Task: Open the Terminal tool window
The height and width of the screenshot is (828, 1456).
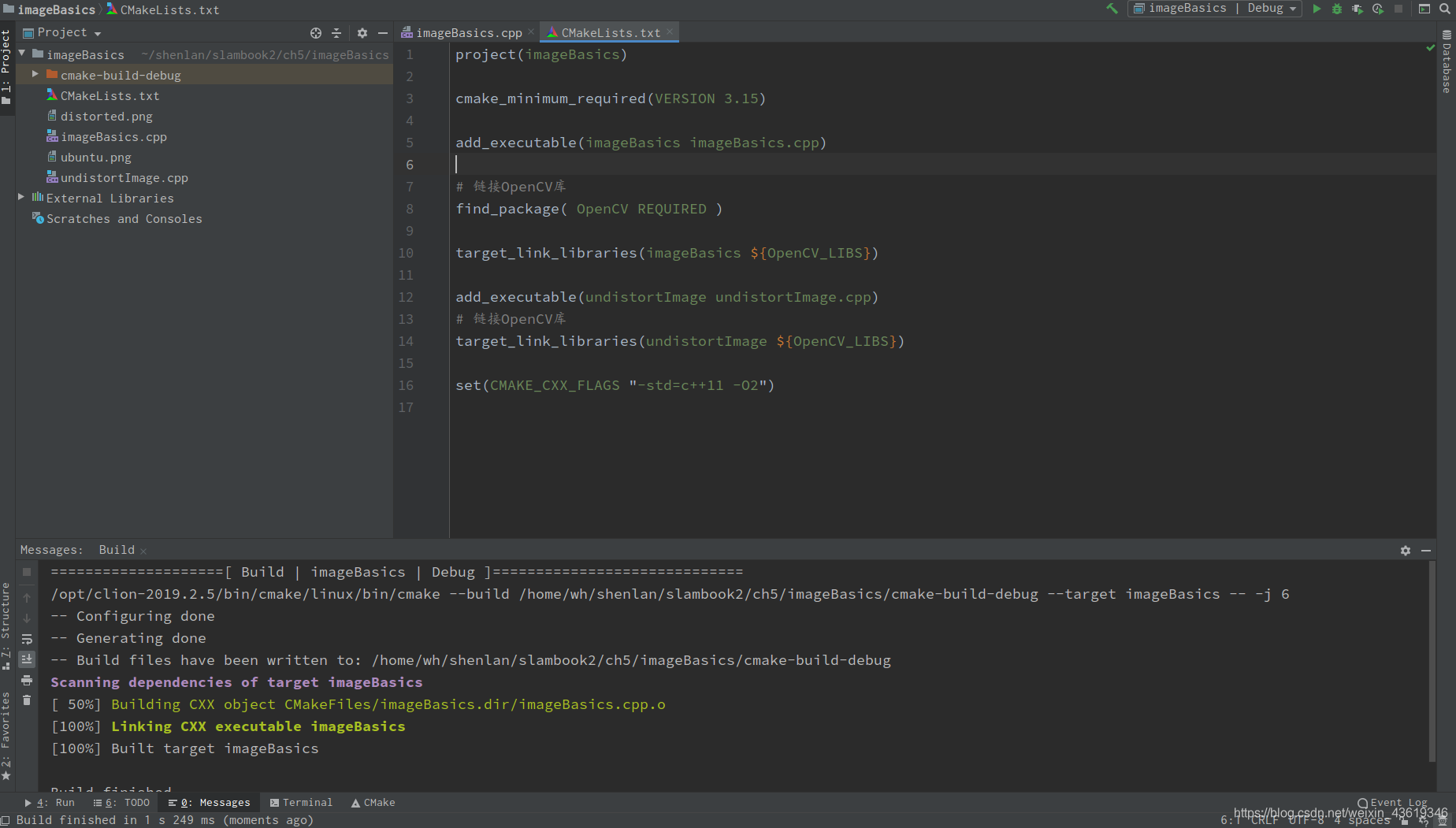Action: tap(301, 802)
